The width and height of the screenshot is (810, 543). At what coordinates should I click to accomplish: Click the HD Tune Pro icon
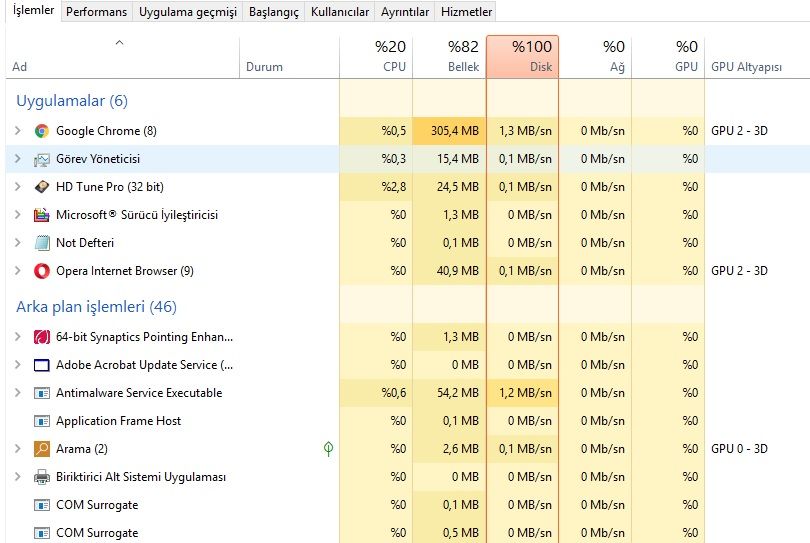point(42,187)
